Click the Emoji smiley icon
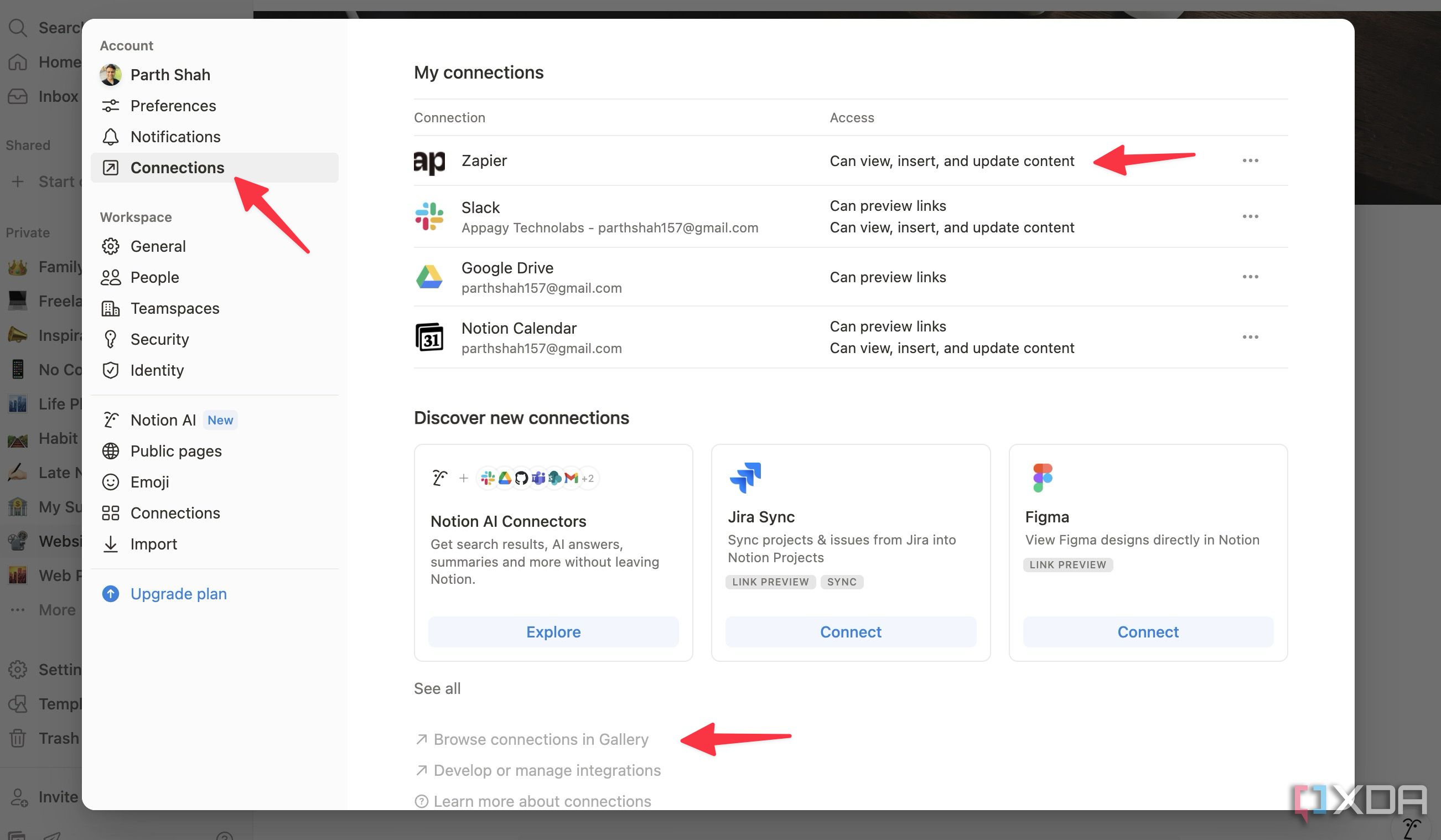This screenshot has height=840, width=1441. [110, 482]
